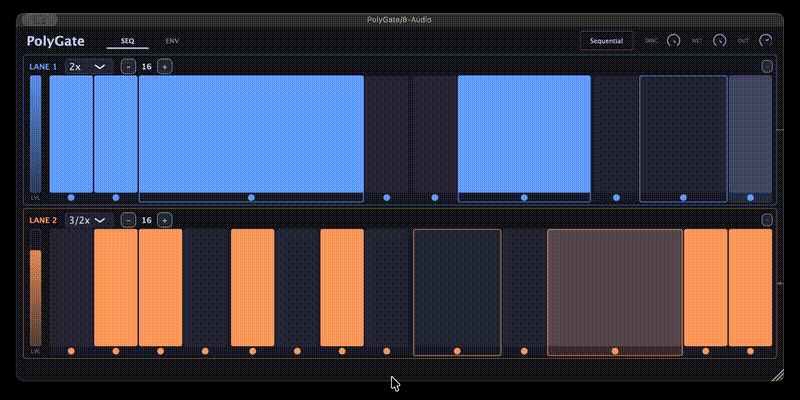800x400 pixels.
Task: Open the Lane 1 rate dropdown showing 2x
Action: (x=89, y=66)
